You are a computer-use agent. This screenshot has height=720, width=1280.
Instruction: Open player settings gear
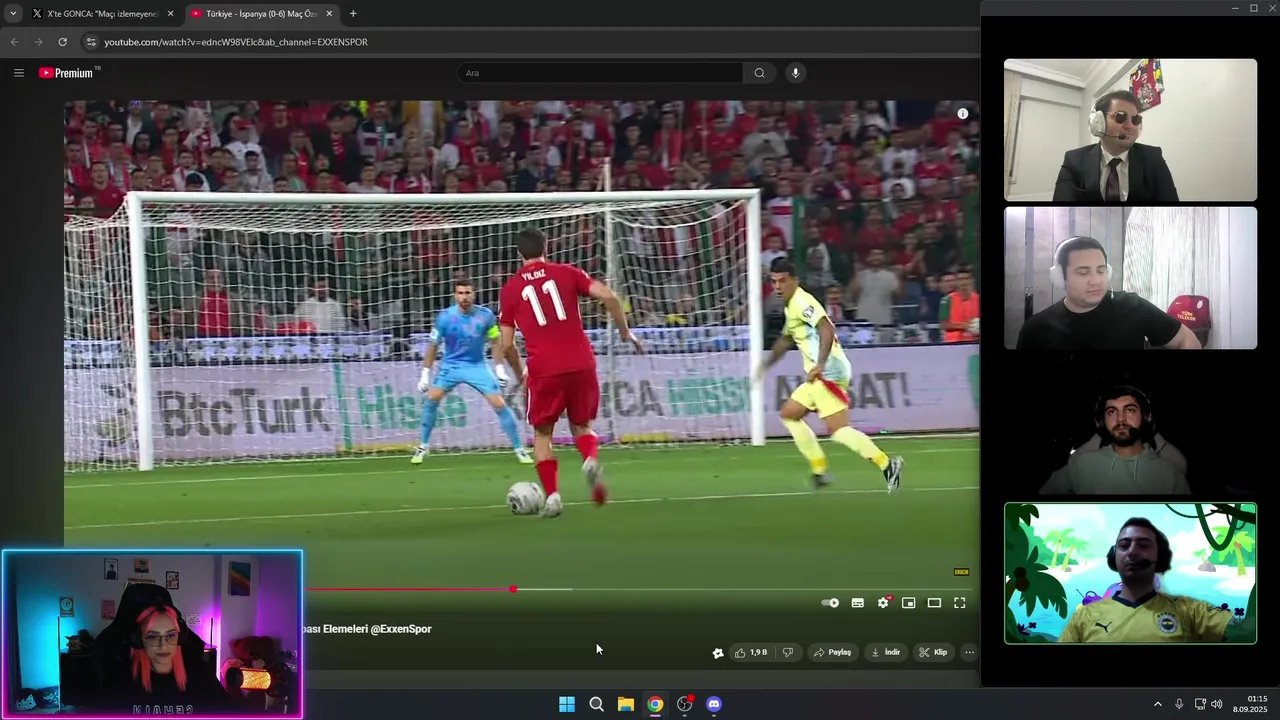click(883, 603)
